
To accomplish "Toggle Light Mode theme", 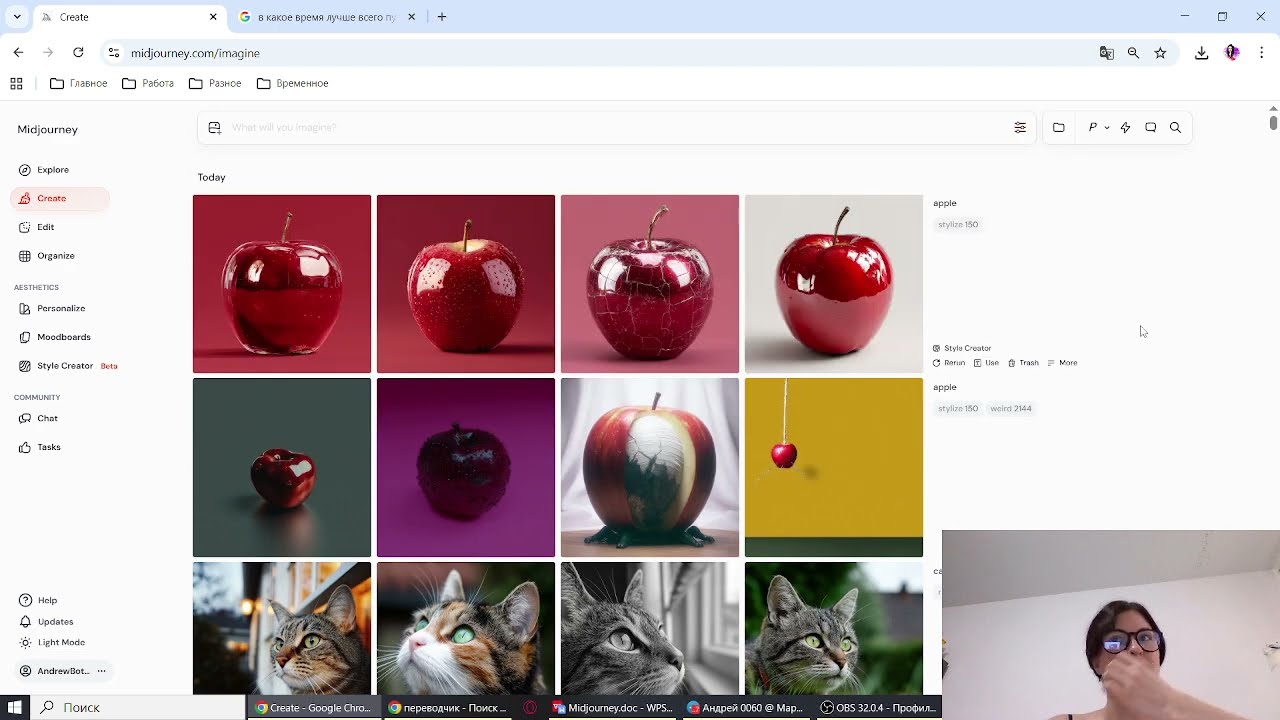I will tap(52, 642).
